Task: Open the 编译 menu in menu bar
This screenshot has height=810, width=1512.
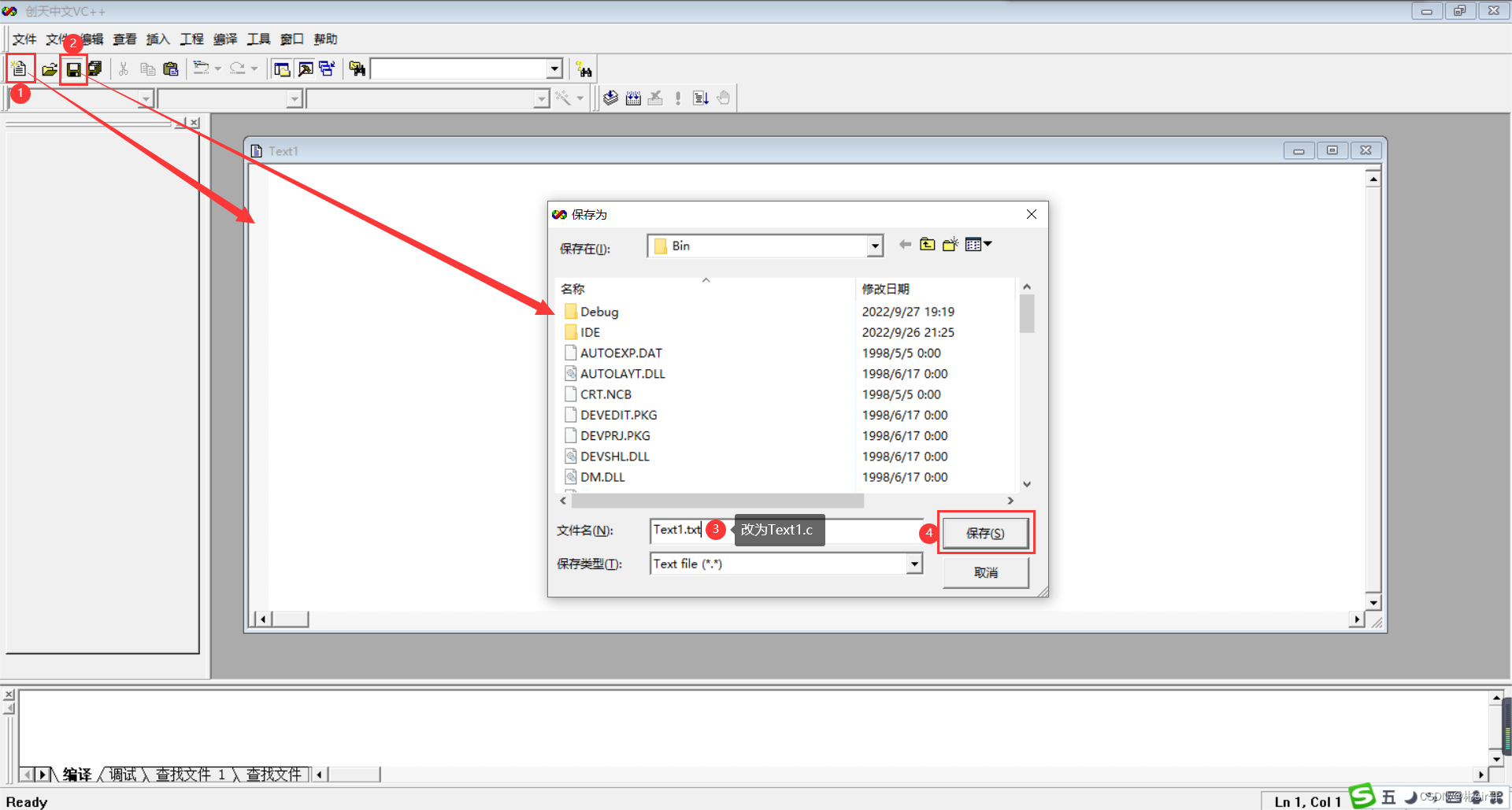Action: [x=225, y=39]
